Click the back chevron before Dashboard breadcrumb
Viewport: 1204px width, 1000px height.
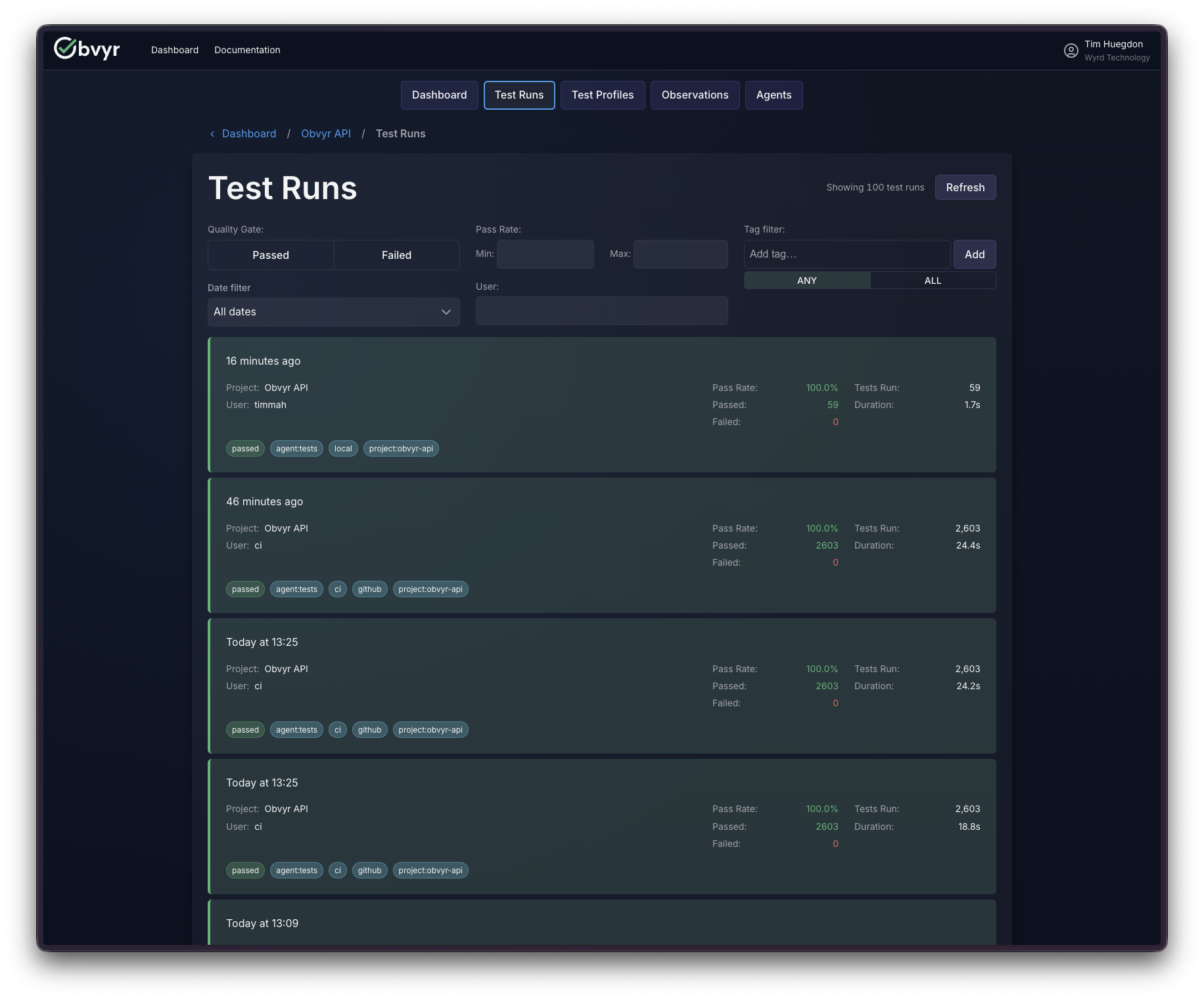click(212, 134)
